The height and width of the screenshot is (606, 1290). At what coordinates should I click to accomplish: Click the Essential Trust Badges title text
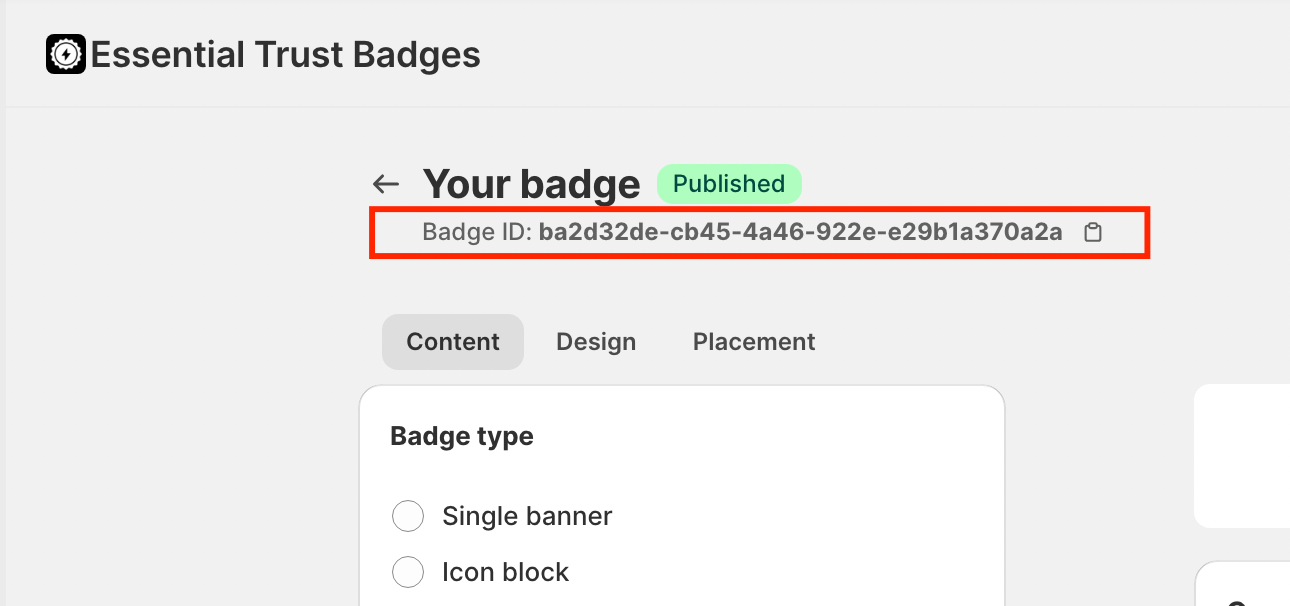coord(286,54)
